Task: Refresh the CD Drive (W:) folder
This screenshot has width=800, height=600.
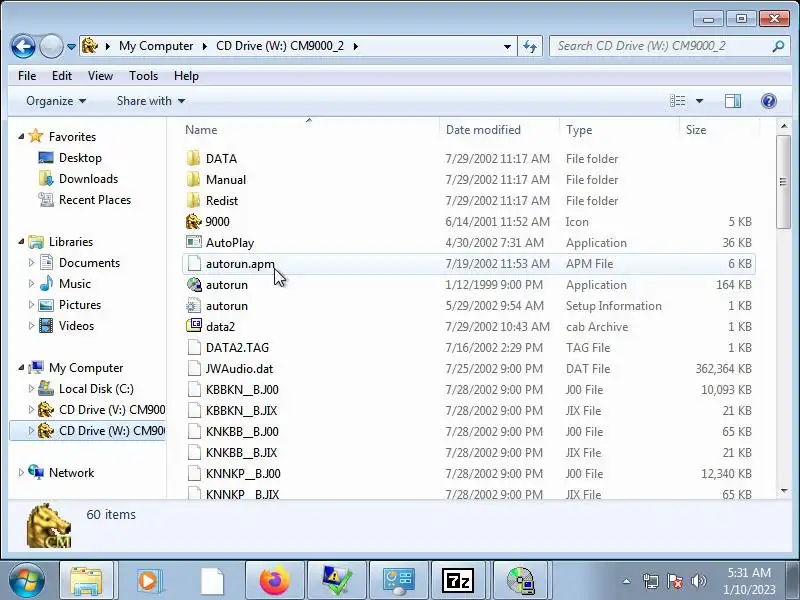Action: click(x=530, y=46)
